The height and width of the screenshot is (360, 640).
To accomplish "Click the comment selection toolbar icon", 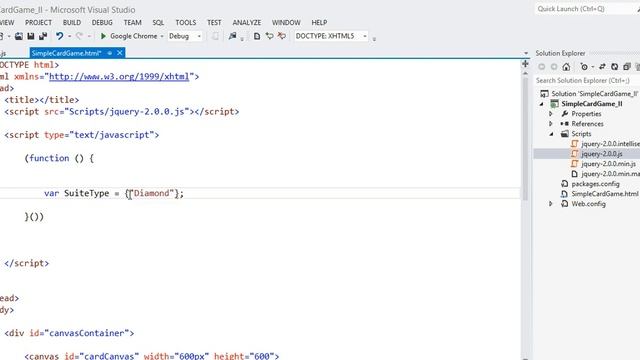I will click(269, 36).
